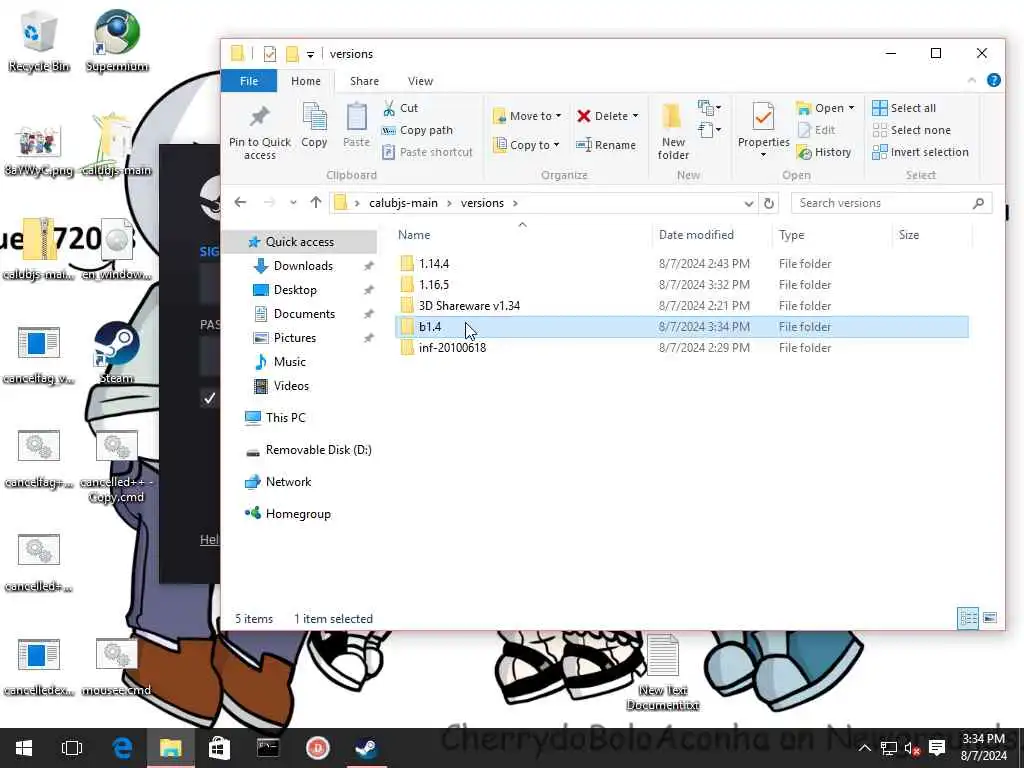1024x768 pixels.
Task: Switch to the Share tab
Action: coord(364,81)
